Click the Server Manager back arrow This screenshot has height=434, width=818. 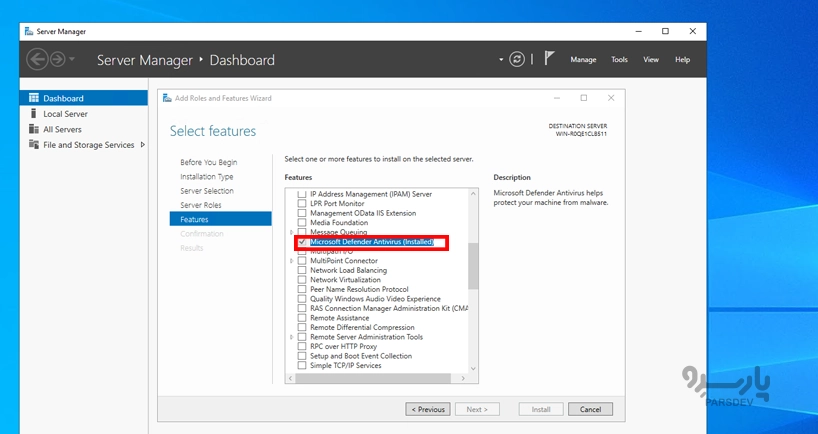tap(37, 59)
